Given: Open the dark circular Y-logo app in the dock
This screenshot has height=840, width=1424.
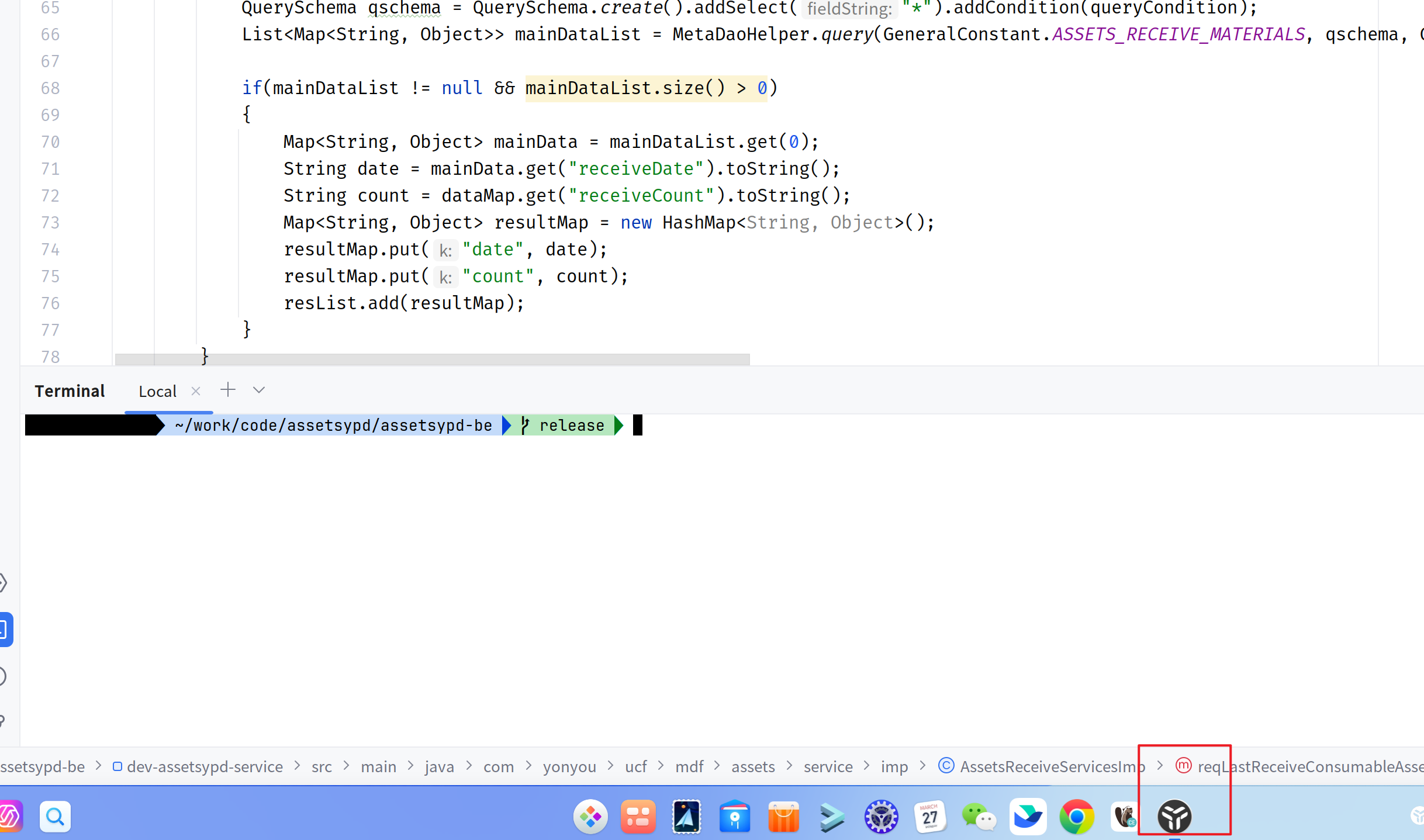Looking at the screenshot, I should tap(1174, 817).
